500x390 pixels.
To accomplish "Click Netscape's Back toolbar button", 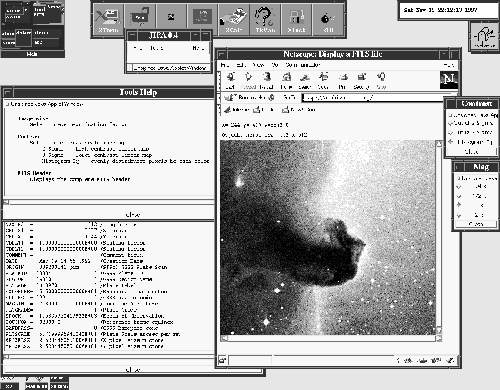I will (x=230, y=81).
